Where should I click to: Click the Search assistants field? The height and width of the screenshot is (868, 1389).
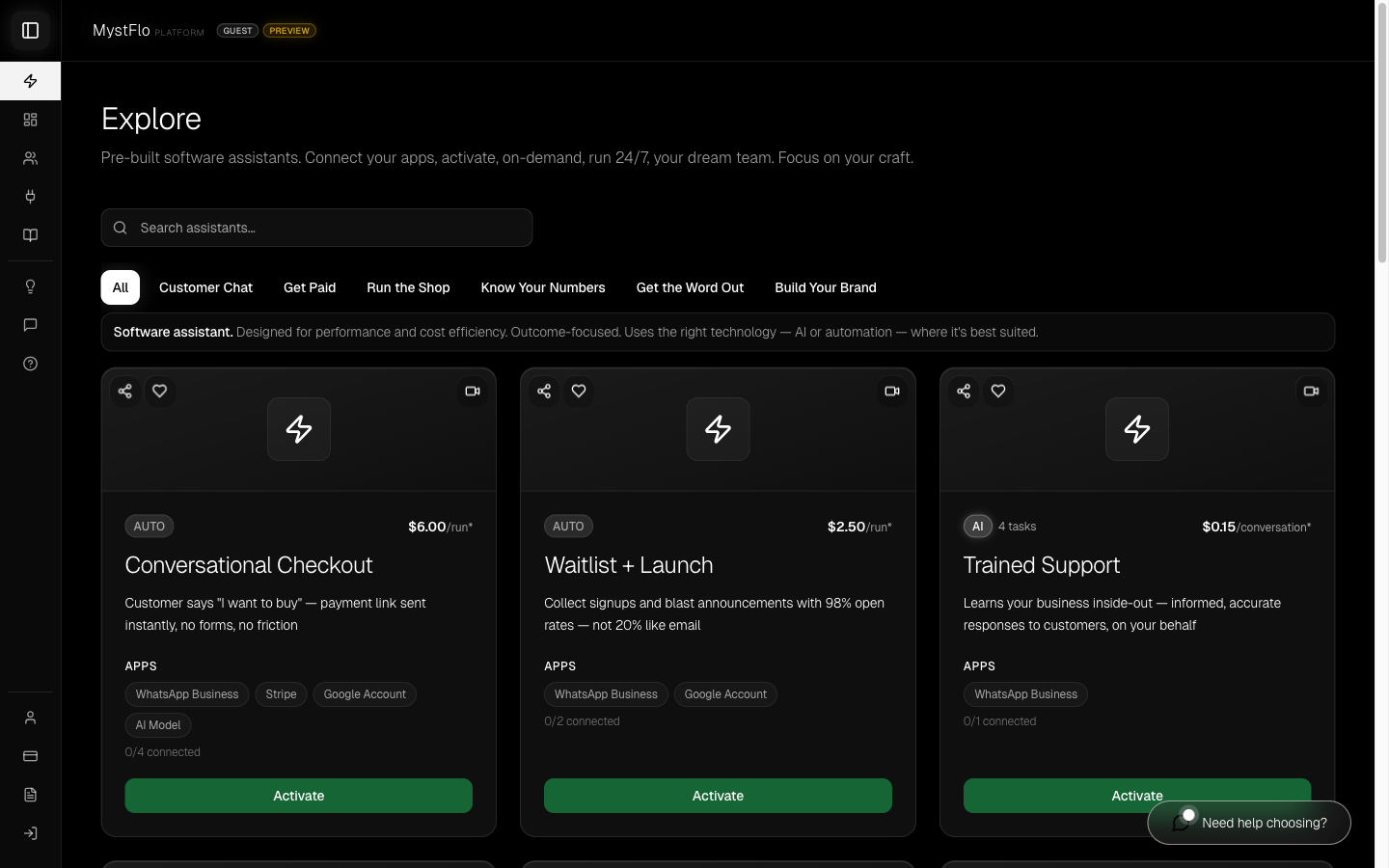(x=316, y=228)
